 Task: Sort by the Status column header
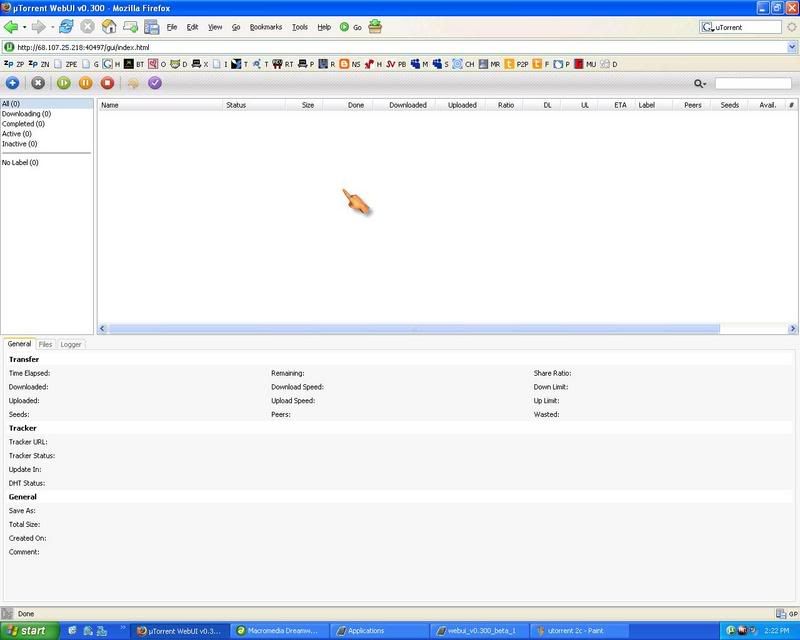click(254, 105)
